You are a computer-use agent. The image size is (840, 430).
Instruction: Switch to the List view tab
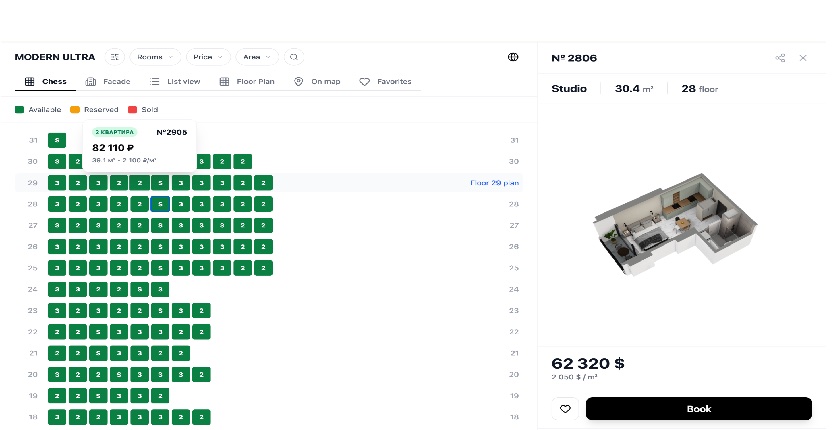(175, 81)
